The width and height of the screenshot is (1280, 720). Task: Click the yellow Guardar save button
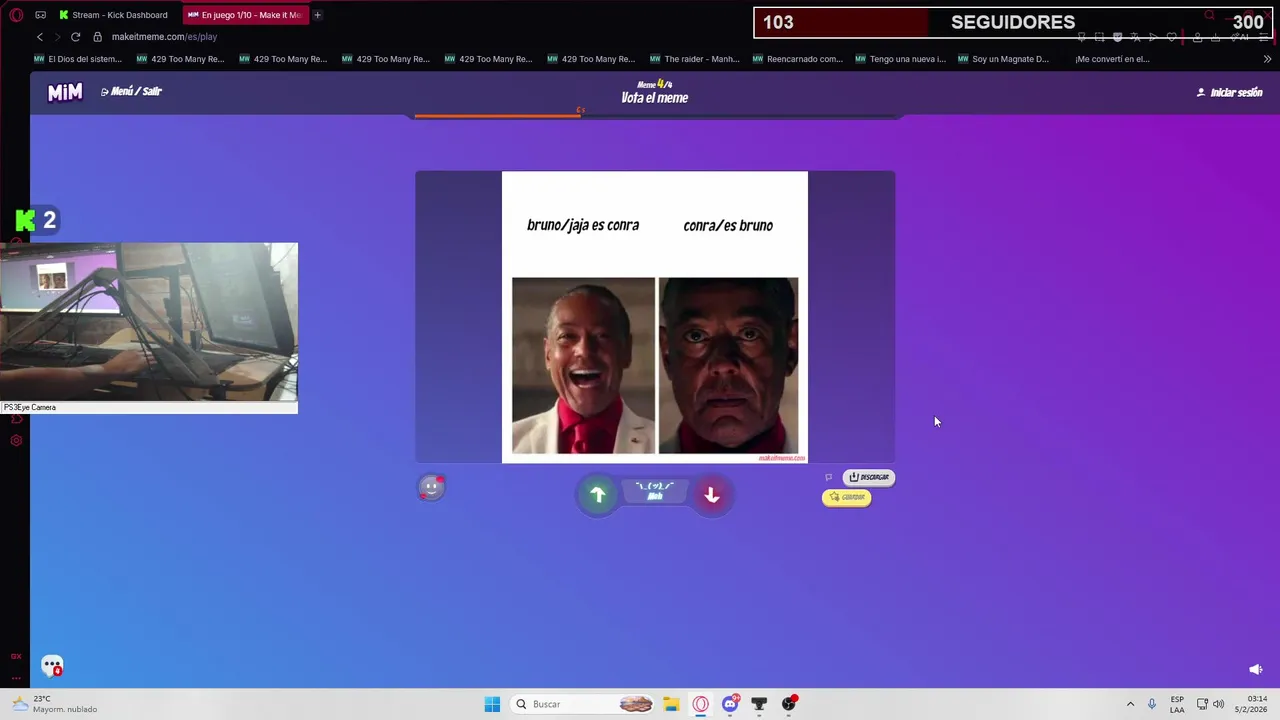847,497
